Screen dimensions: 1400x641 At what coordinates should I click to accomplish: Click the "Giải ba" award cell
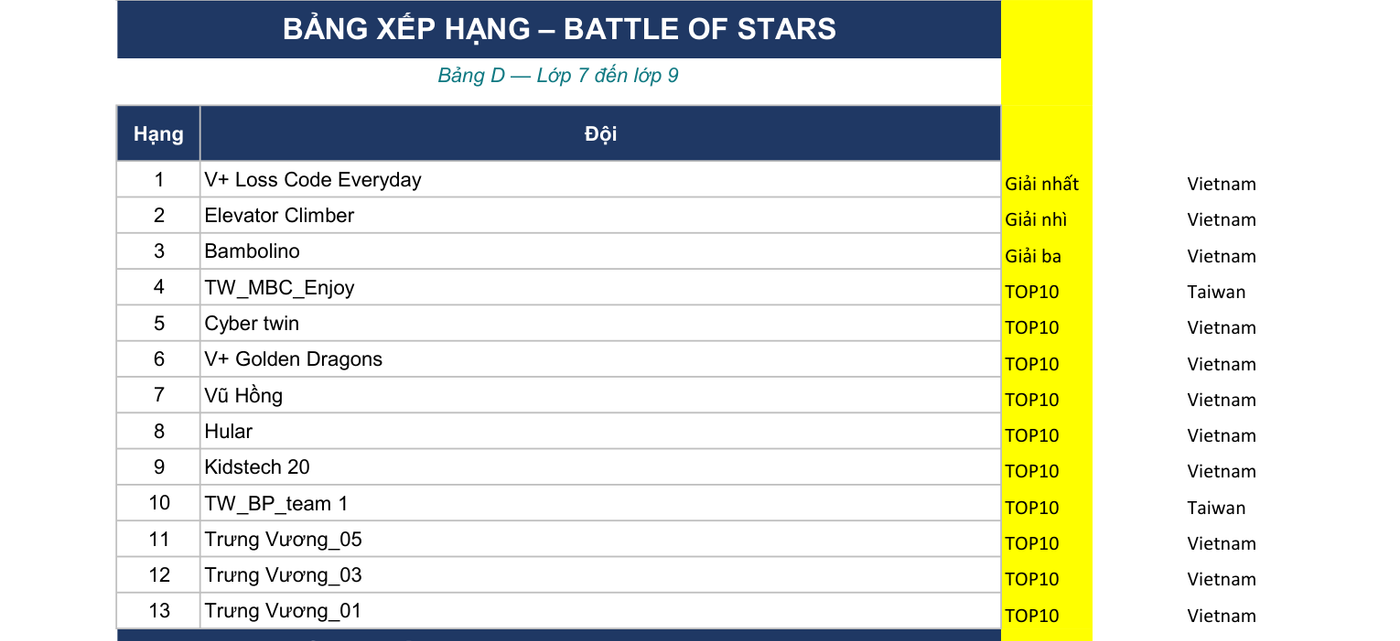pyautogui.click(x=1046, y=256)
